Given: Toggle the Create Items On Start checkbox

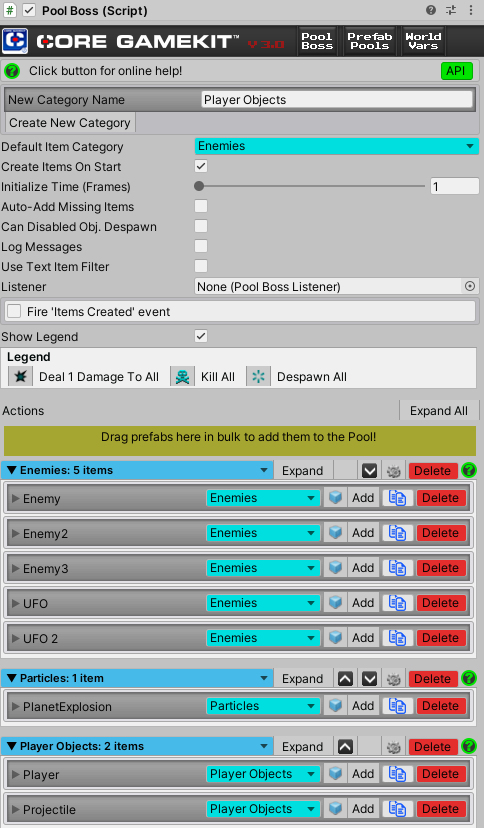Looking at the screenshot, I should point(201,166).
